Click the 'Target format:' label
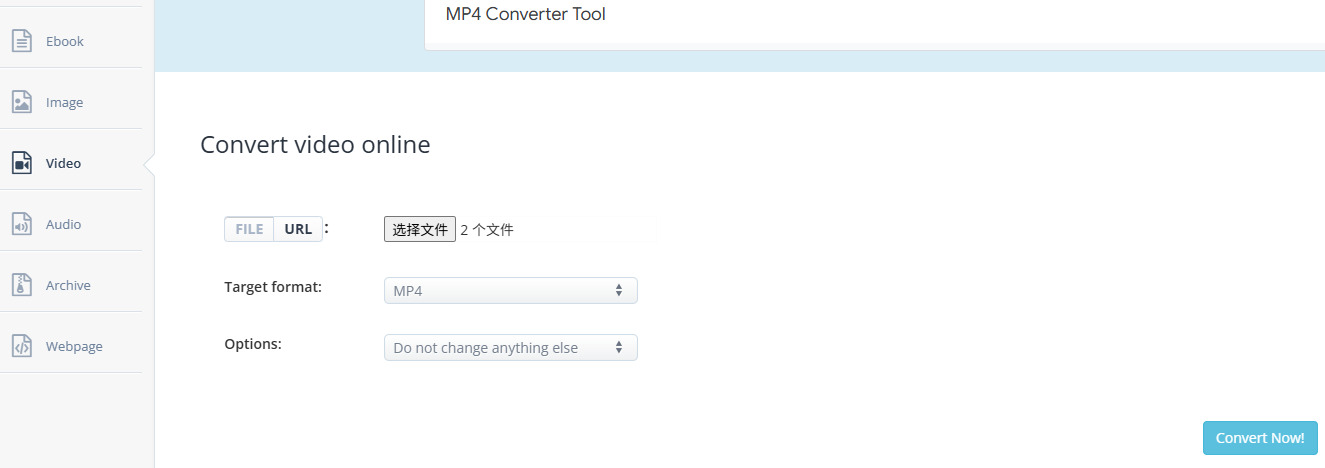 point(273,287)
